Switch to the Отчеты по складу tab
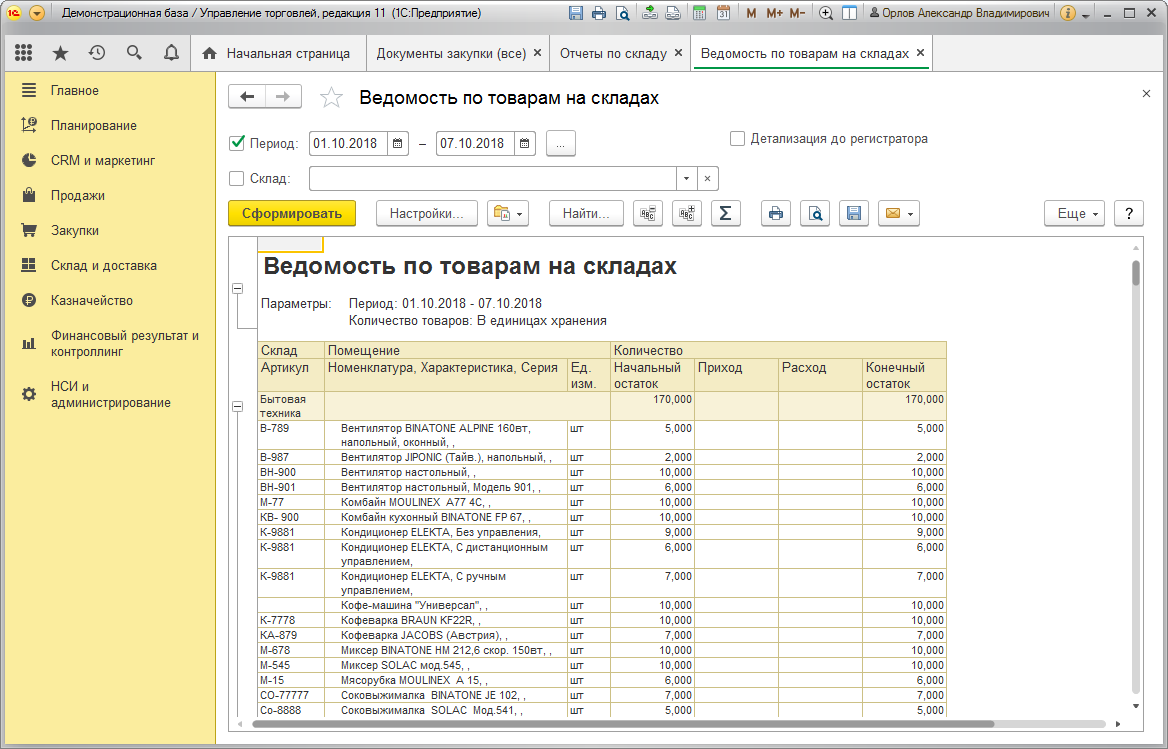1168x749 pixels. click(615, 52)
